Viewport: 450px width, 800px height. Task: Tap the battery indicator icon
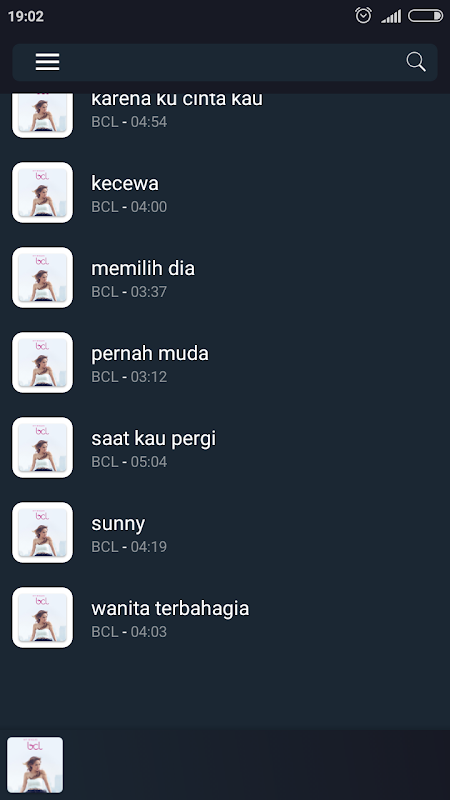[x=426, y=16]
